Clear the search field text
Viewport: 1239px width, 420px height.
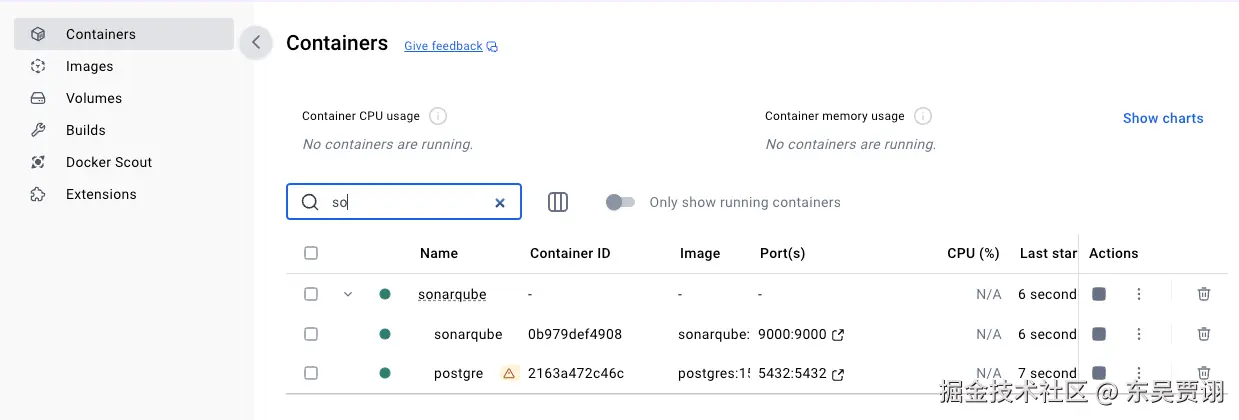point(500,202)
